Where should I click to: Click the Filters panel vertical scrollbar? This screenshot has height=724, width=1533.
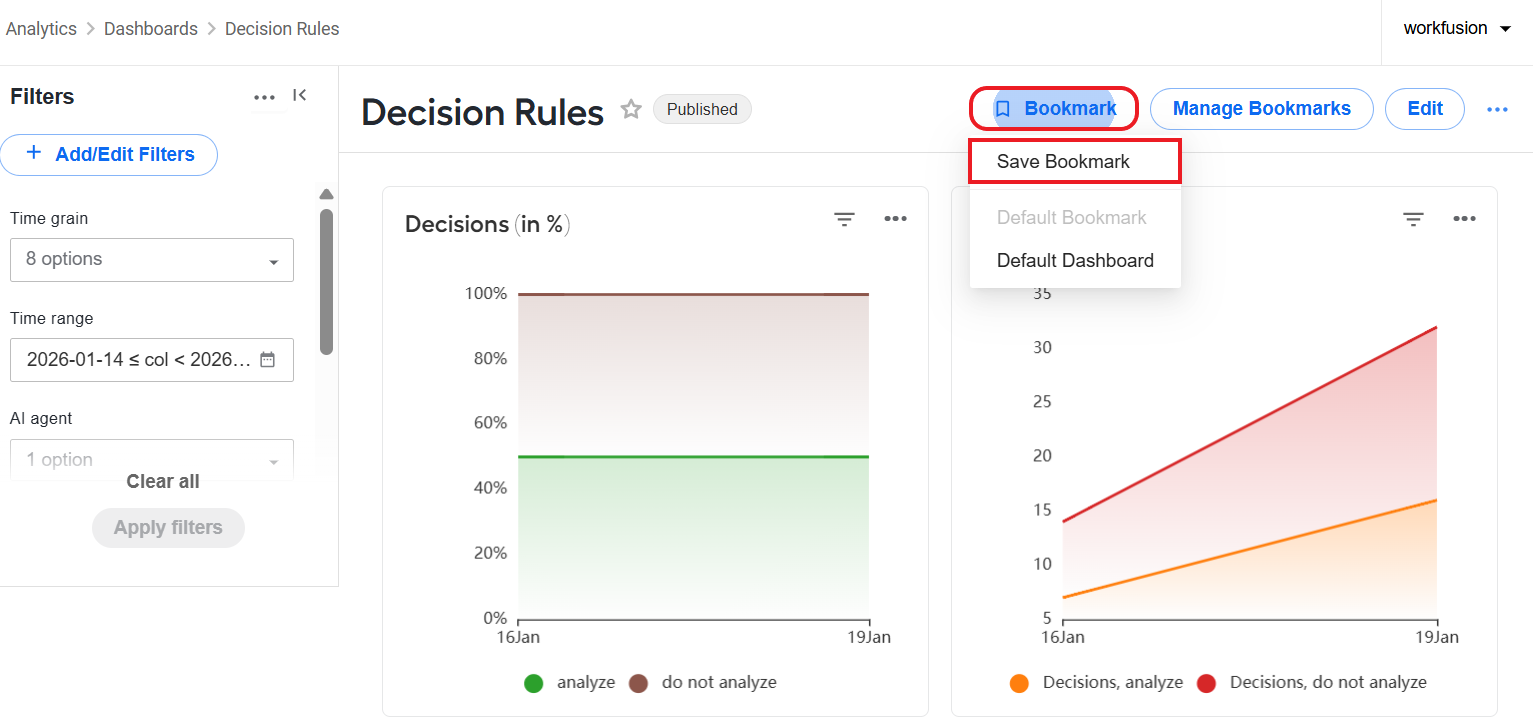tap(326, 281)
